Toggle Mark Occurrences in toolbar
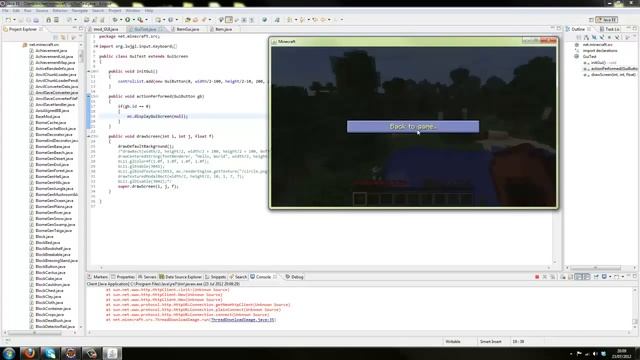Screen dimensions: 640x360 pos(229,20)
